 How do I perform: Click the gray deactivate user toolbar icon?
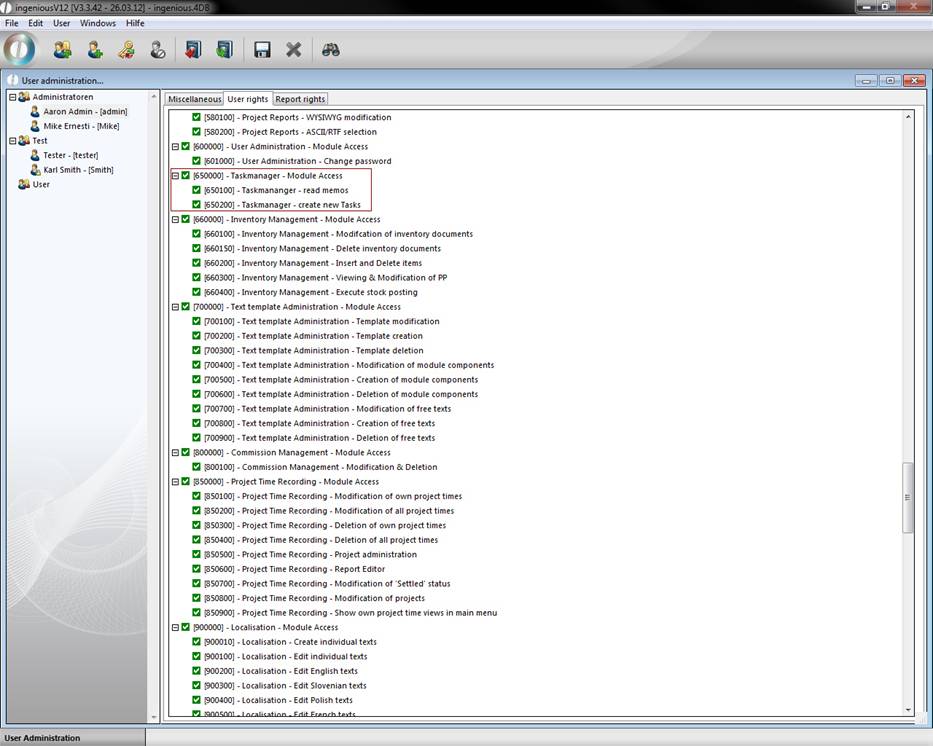point(158,49)
